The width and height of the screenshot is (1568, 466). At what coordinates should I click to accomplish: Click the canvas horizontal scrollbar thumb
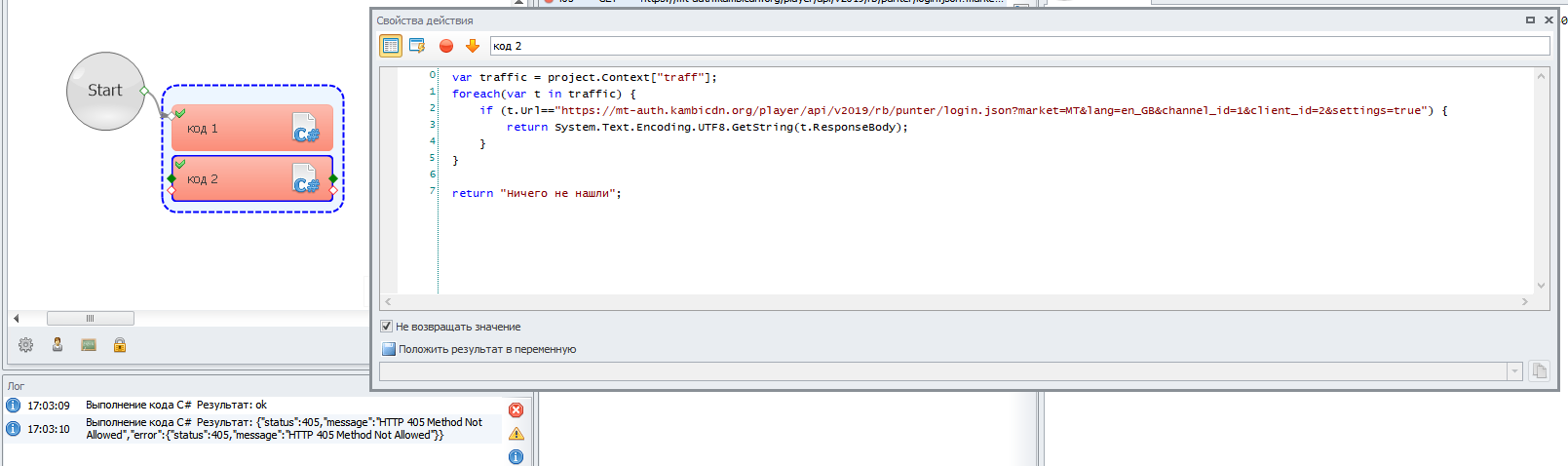[91, 318]
